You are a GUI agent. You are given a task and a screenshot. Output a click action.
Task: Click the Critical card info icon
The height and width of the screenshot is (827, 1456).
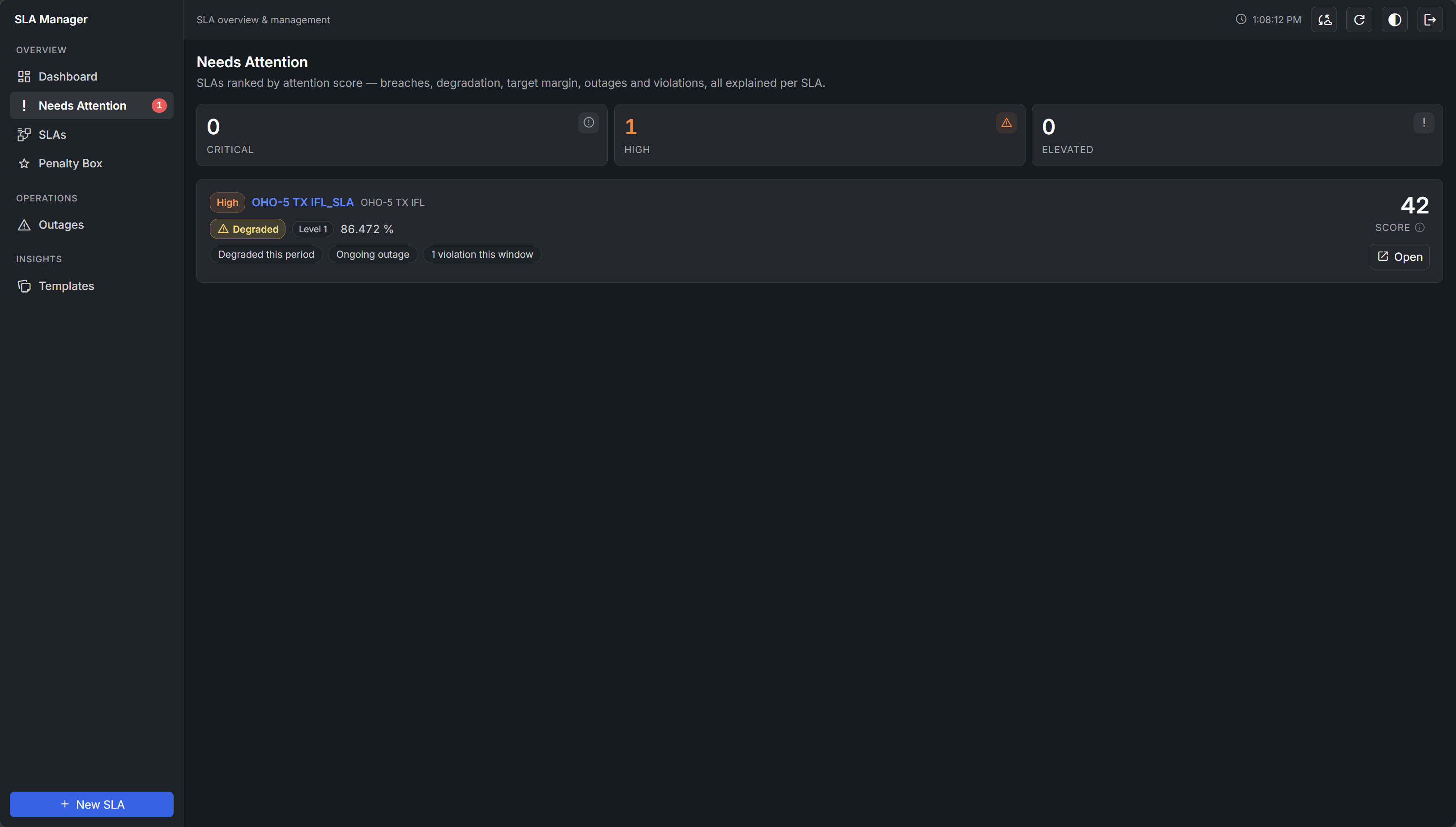(588, 123)
